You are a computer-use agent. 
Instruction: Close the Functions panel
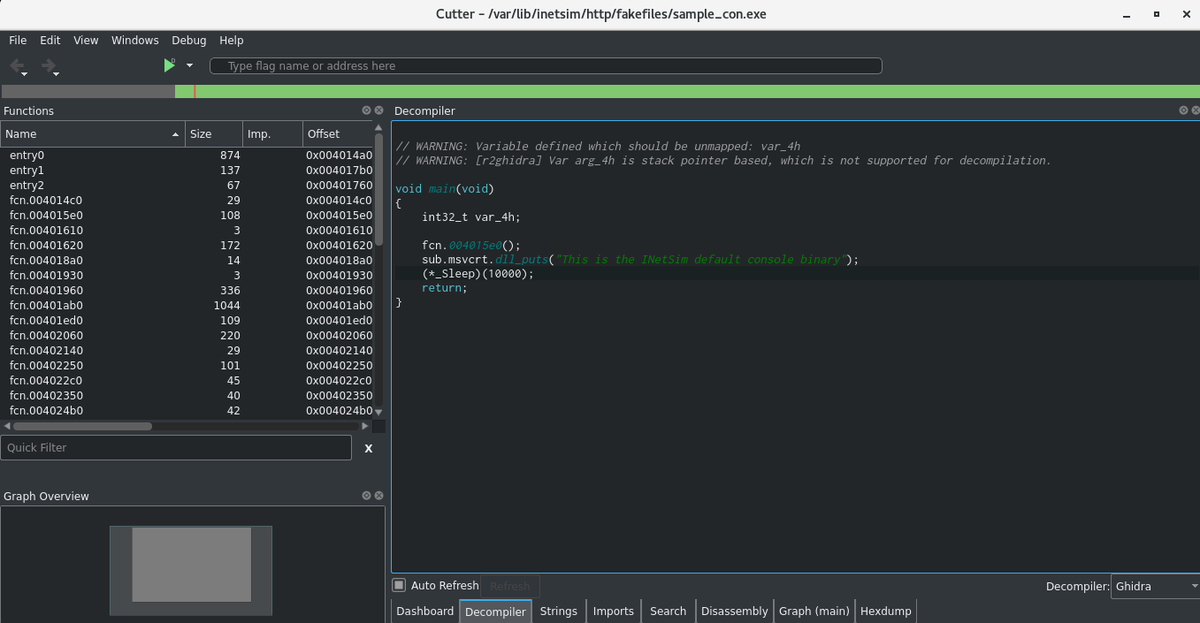point(379,110)
